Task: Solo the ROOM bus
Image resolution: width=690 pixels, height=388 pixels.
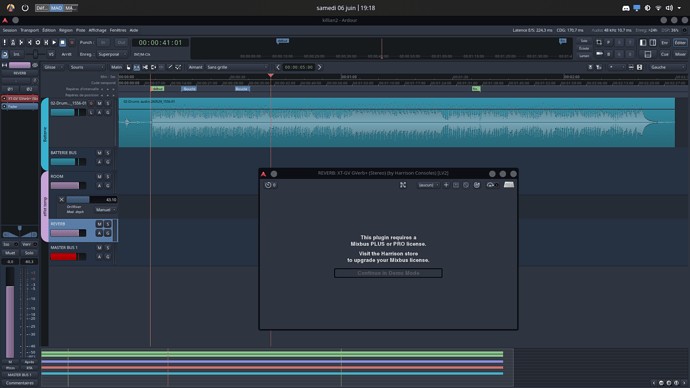Action: (107, 176)
